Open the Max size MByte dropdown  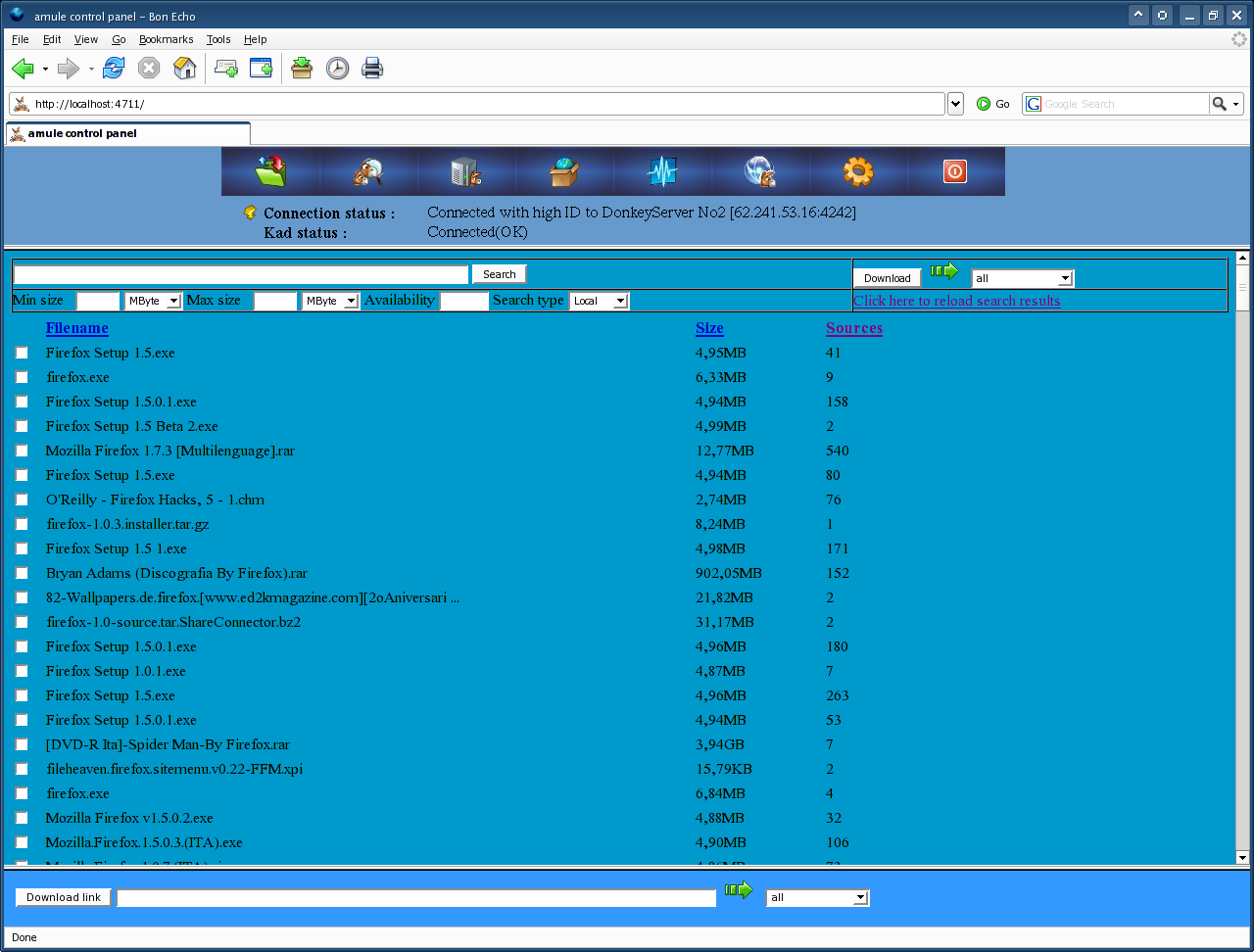(x=330, y=301)
